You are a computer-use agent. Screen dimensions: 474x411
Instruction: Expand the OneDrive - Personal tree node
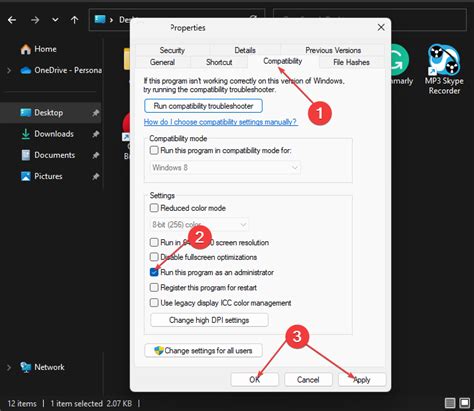pos(9,70)
